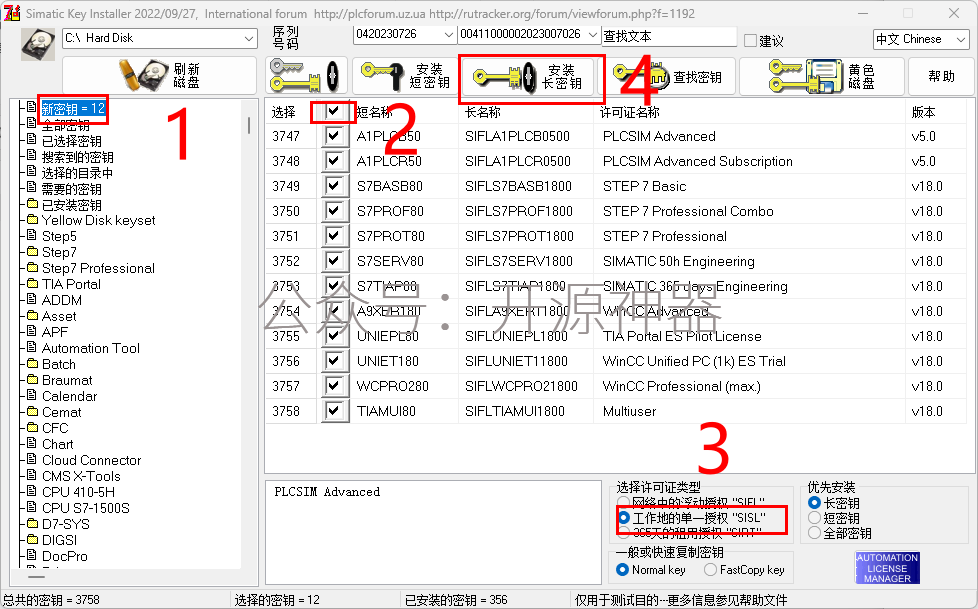978x609 pixels.
Task: Click the hard disk drive icon
Action: [x=38, y=44]
